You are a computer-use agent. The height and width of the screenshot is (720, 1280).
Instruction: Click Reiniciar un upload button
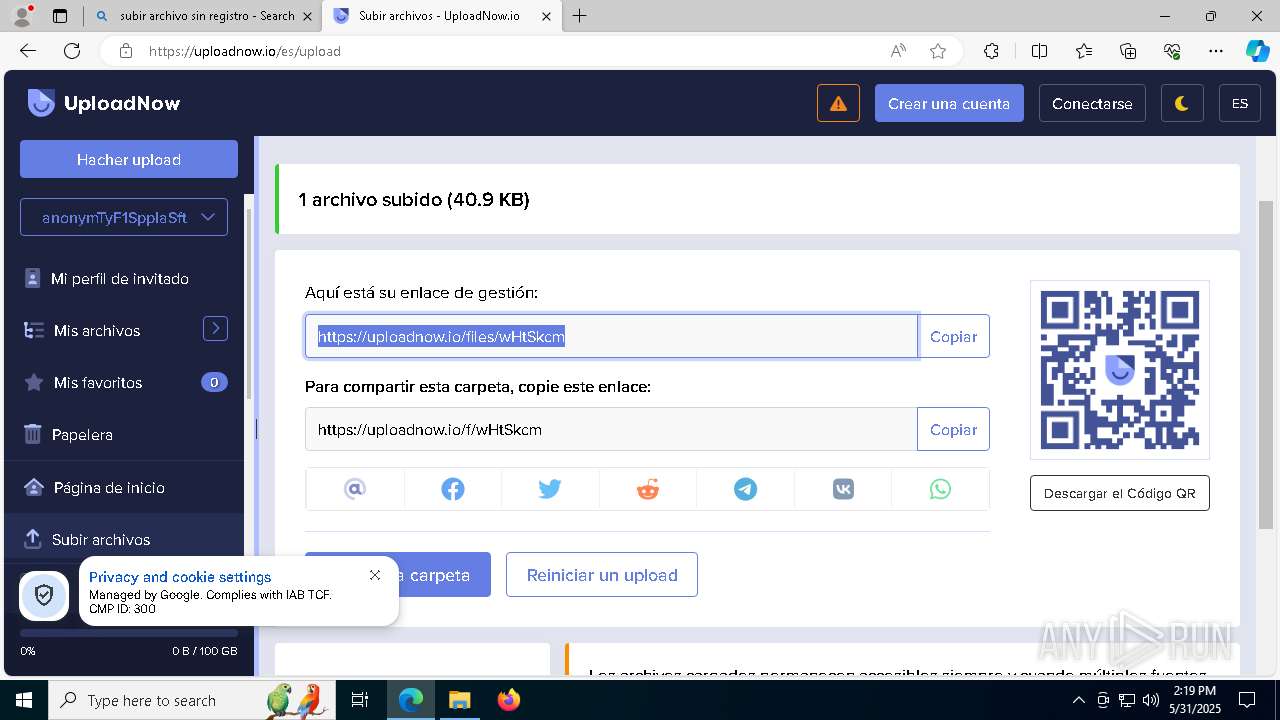602,575
